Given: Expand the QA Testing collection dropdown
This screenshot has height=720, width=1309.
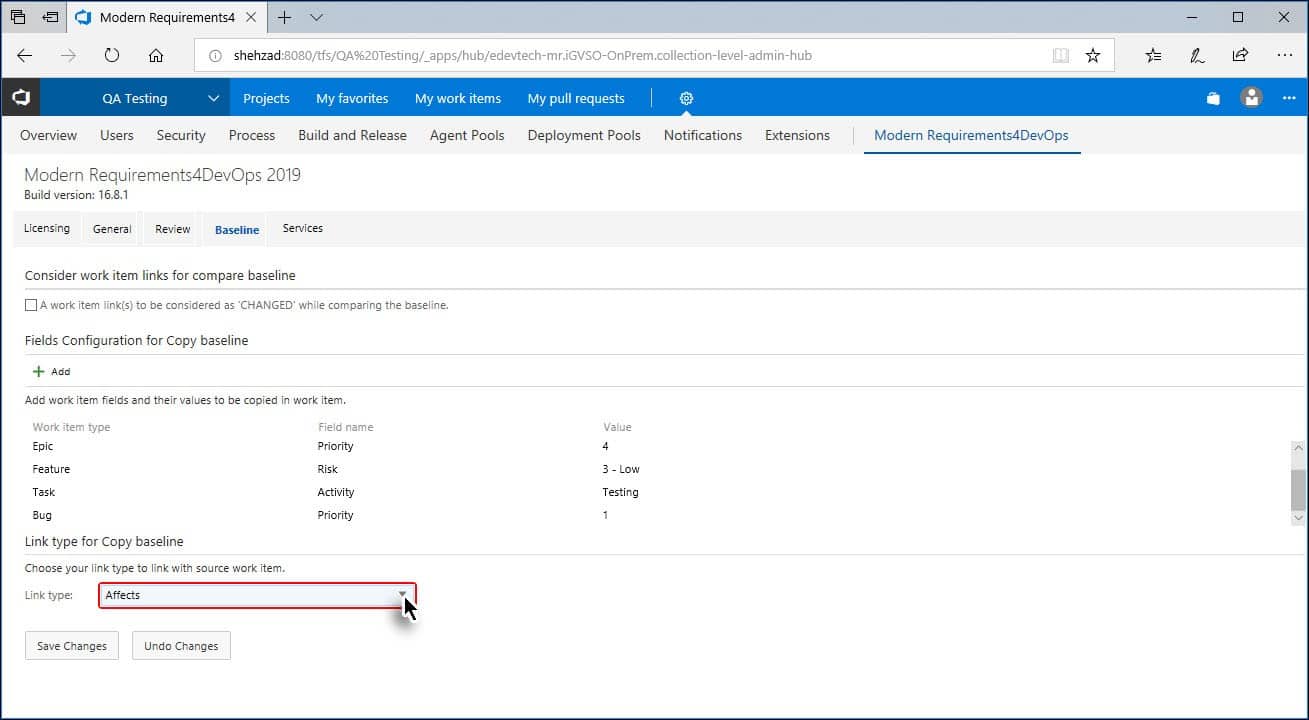Looking at the screenshot, I should 213,98.
